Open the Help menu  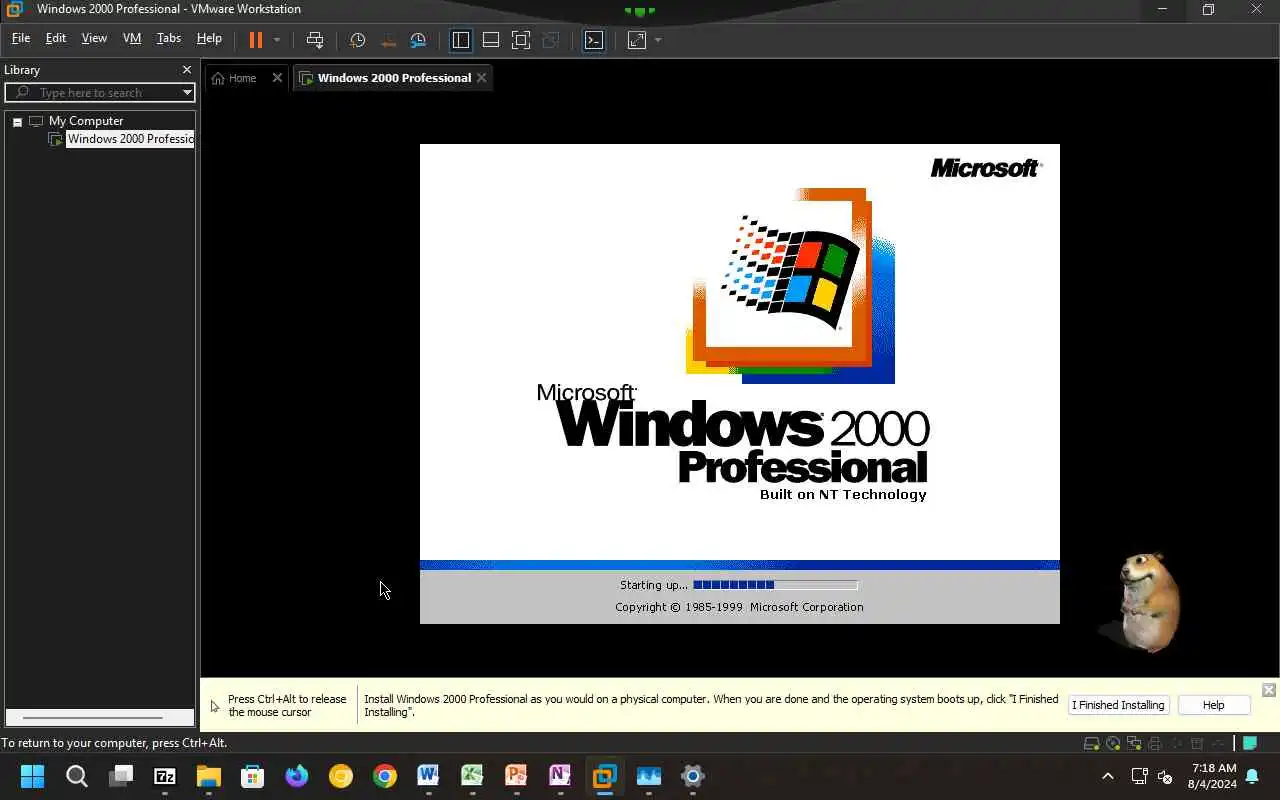click(x=209, y=38)
